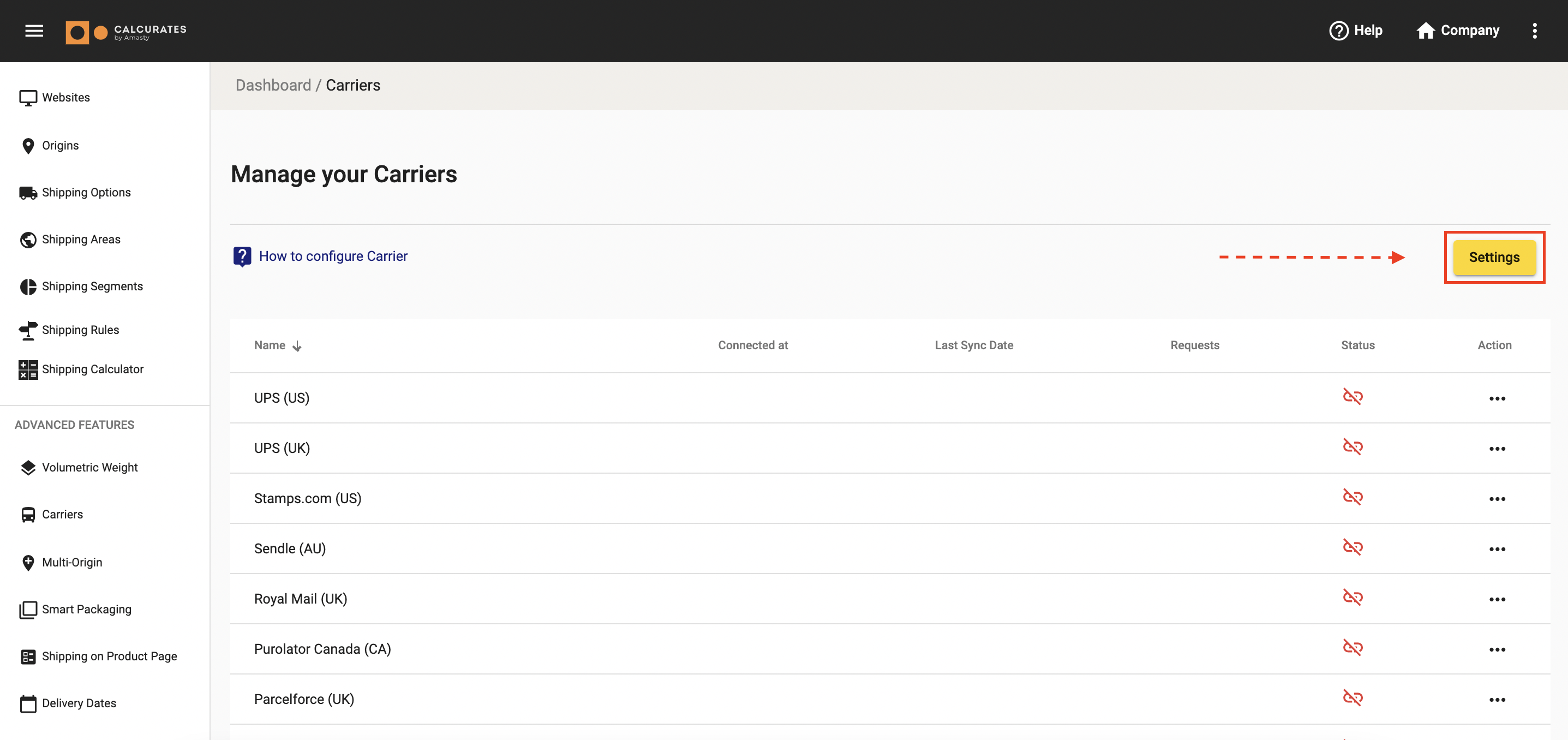Open action menu for Sendle (AU) row

[x=1497, y=550]
